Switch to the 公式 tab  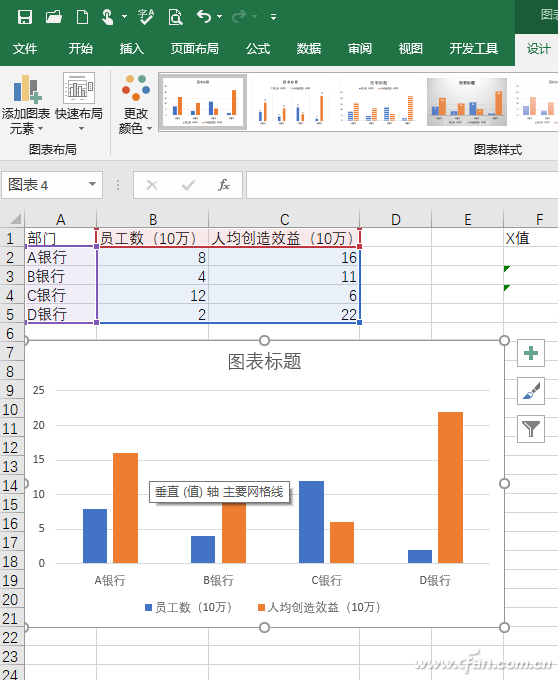258,49
